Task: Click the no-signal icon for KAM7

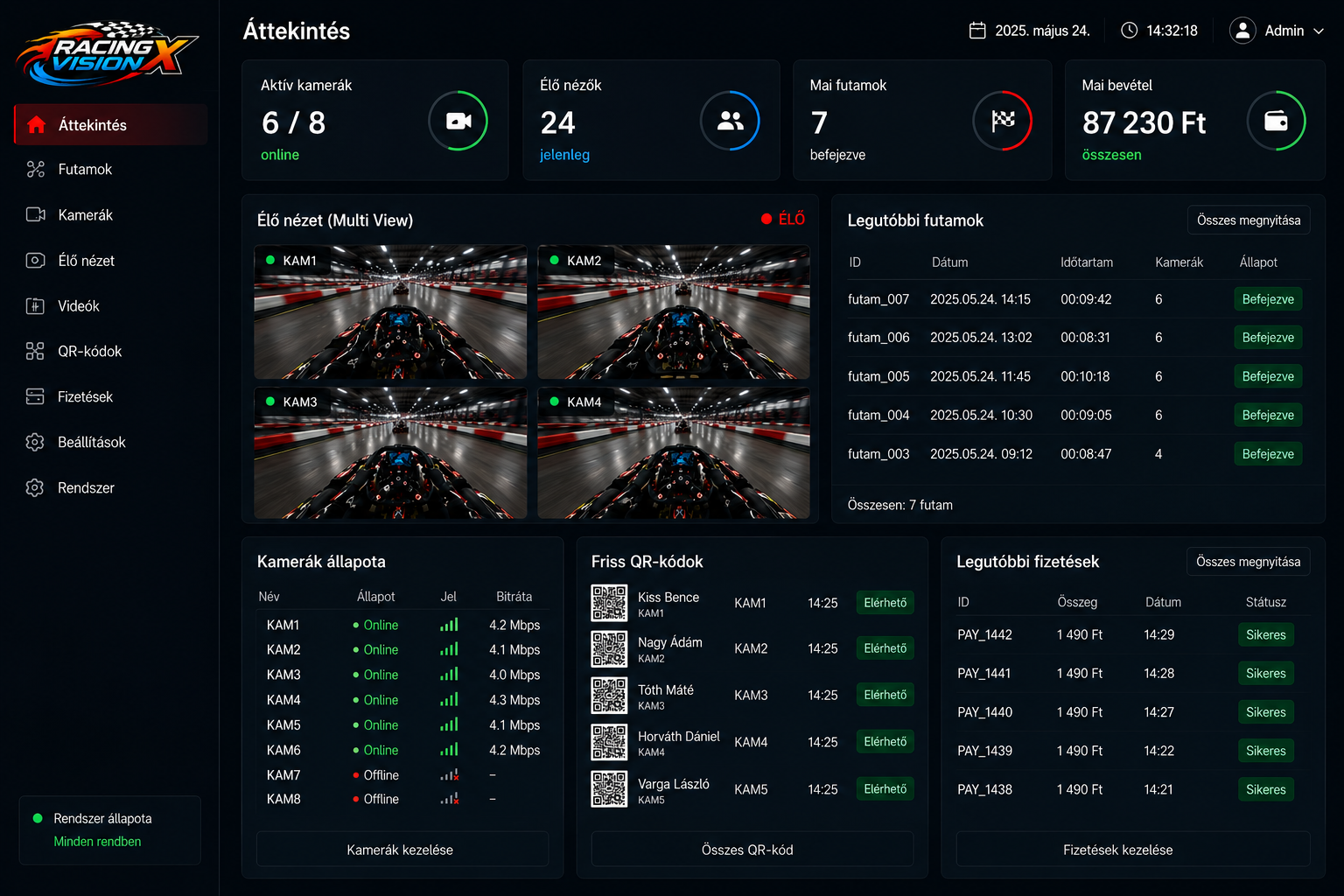Action: click(x=449, y=775)
